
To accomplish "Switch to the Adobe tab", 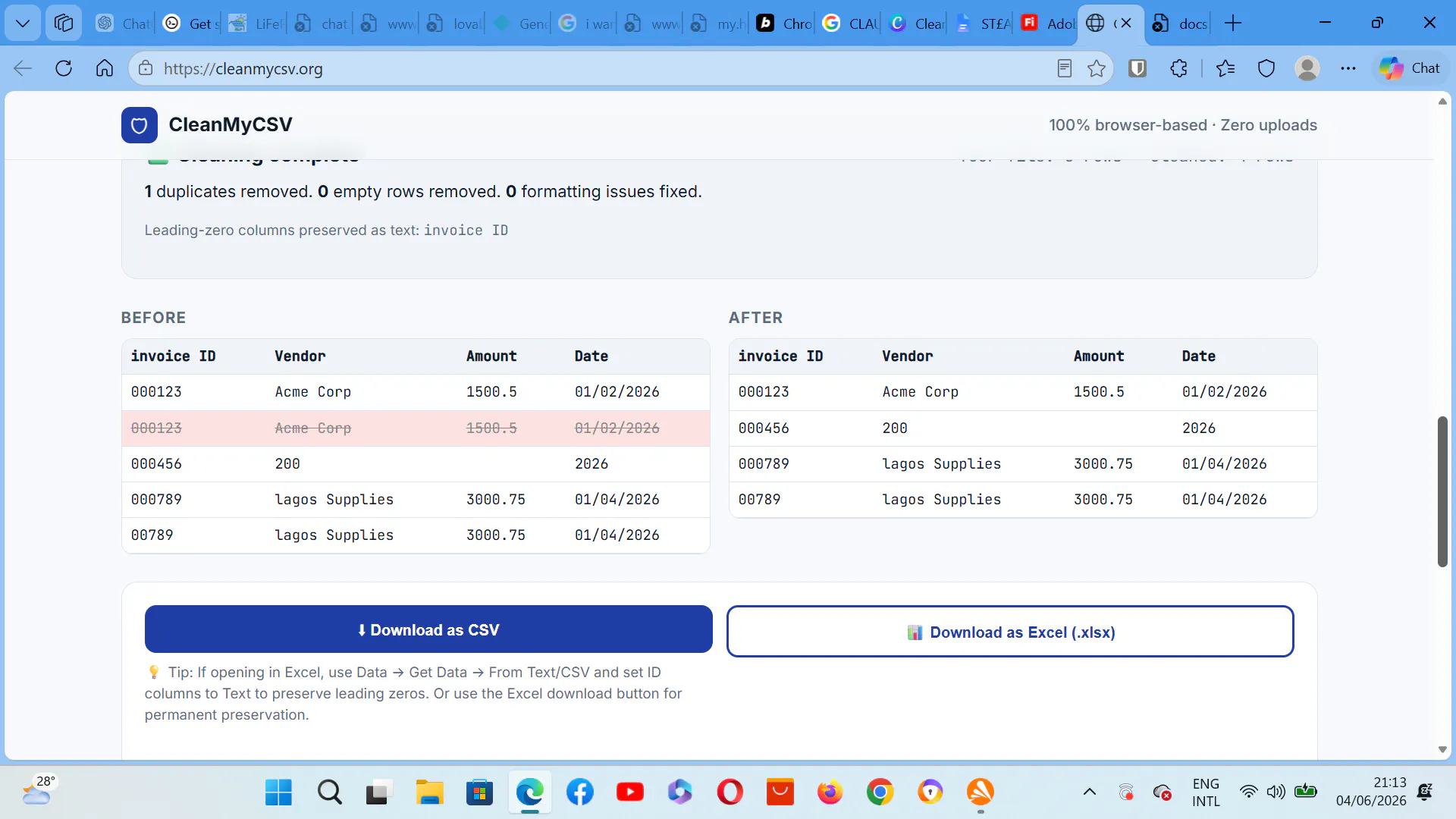I will 1048,24.
